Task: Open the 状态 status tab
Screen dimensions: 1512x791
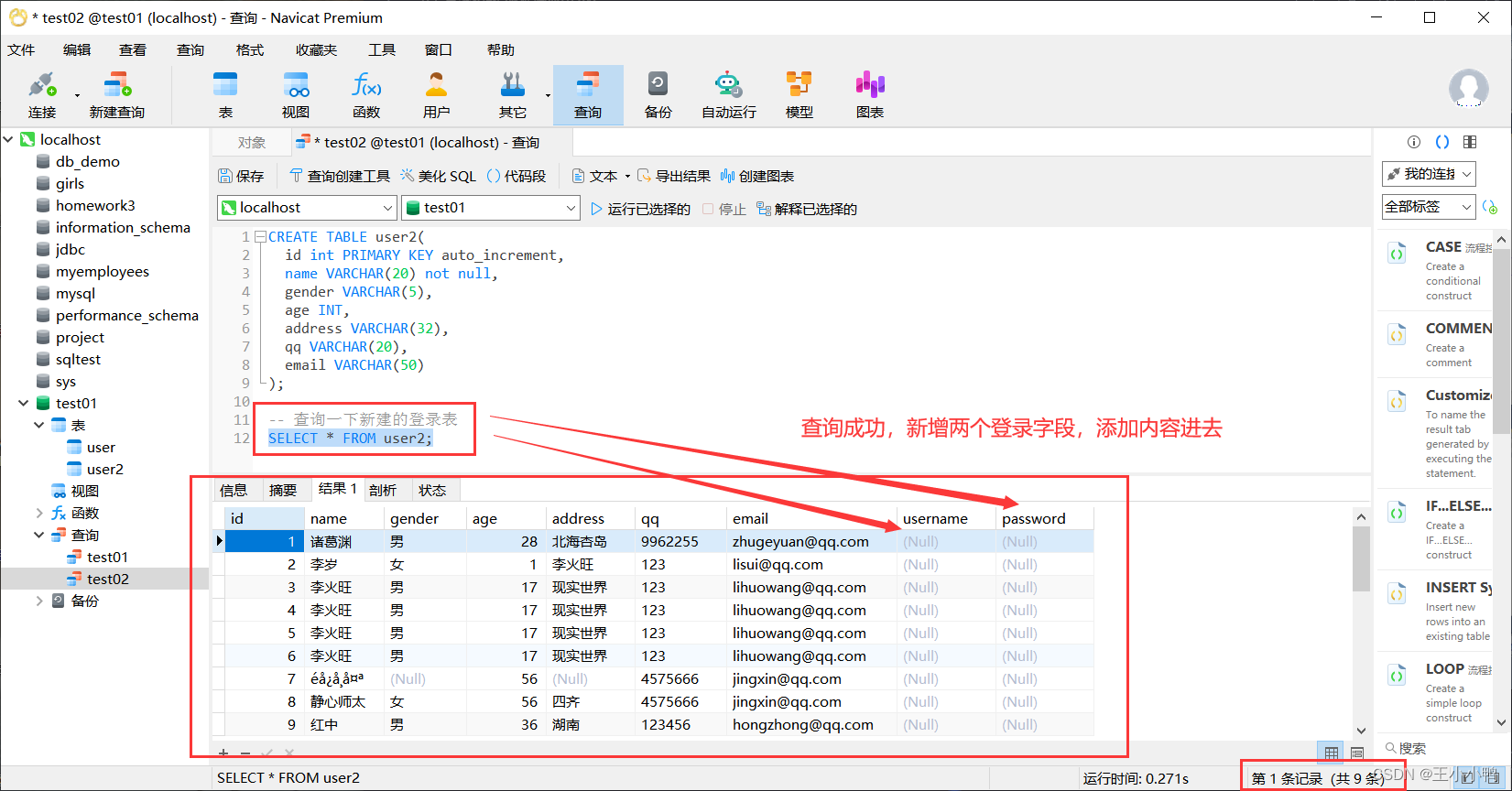Action: click(x=432, y=490)
